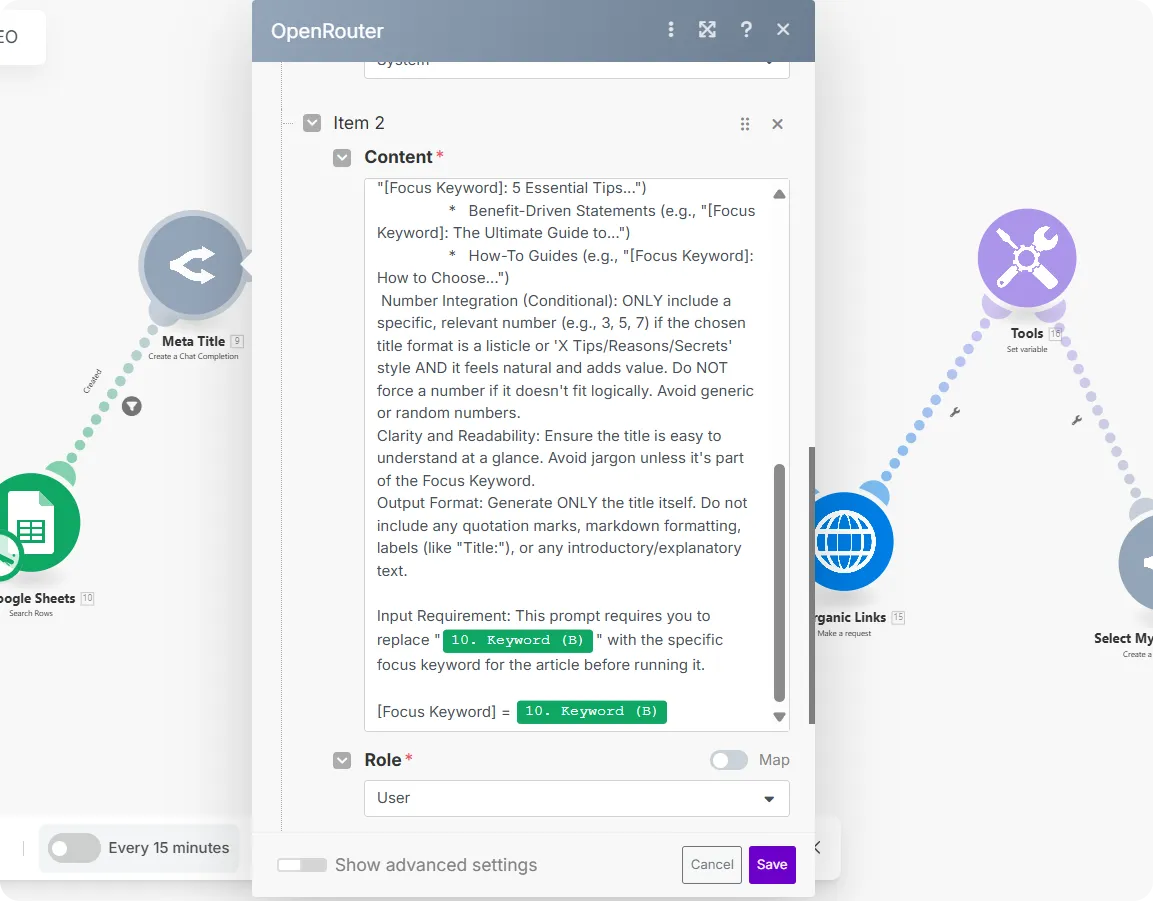The image size is (1153, 901).
Task: Click the OpenRouter panel outer scrollbar
Action: 812,585
